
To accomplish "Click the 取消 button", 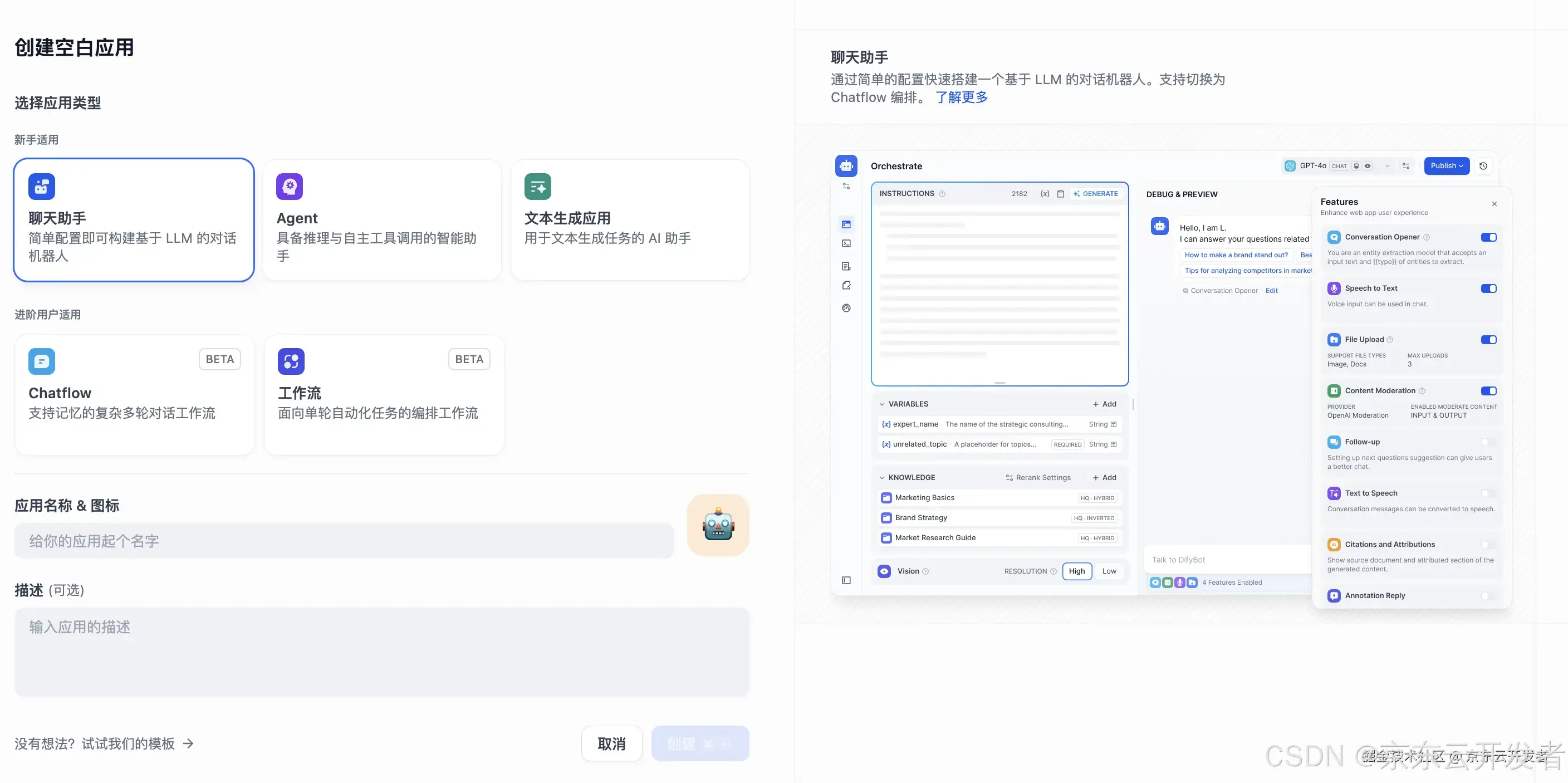I will [611, 743].
